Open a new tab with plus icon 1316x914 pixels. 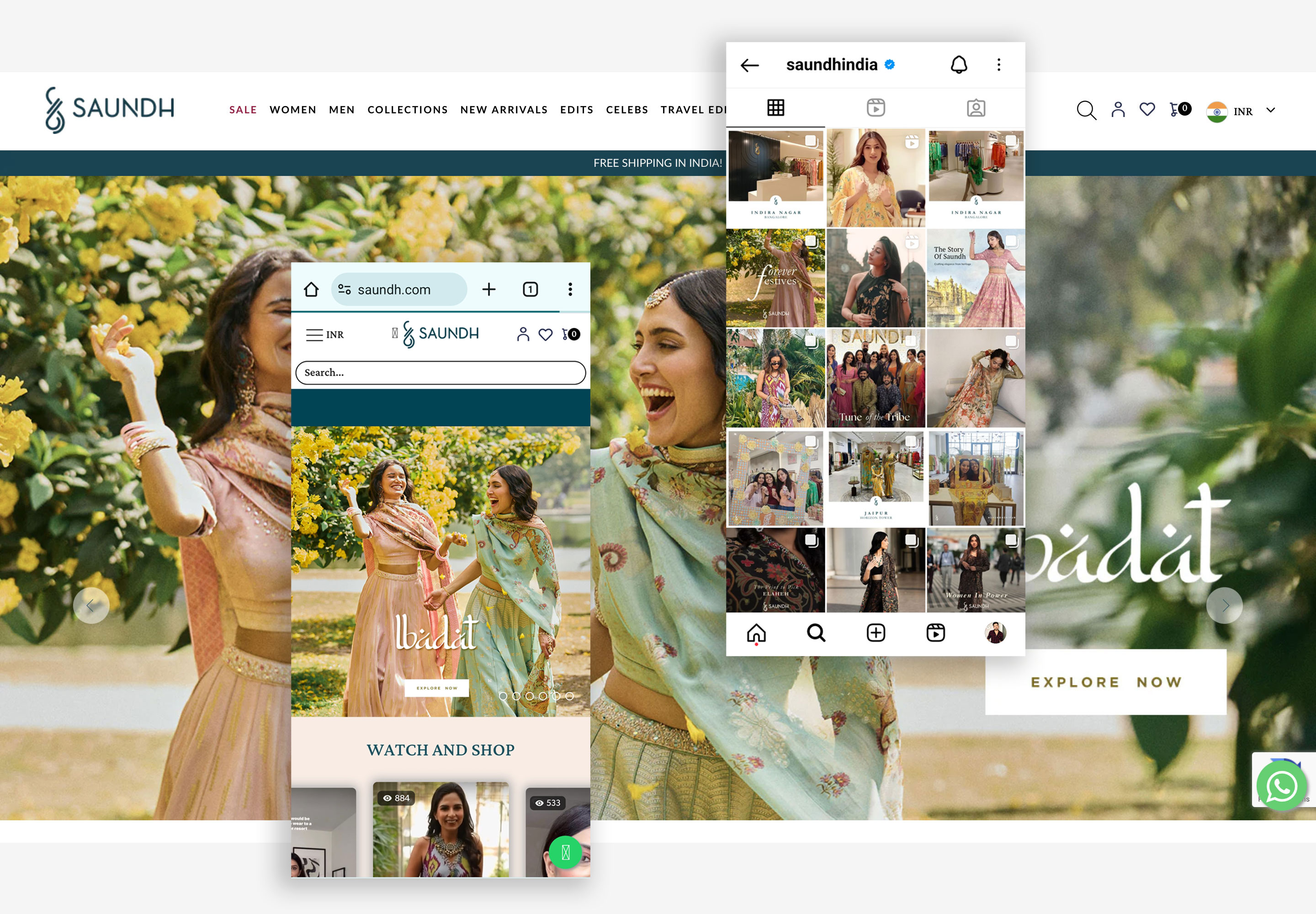coord(488,289)
